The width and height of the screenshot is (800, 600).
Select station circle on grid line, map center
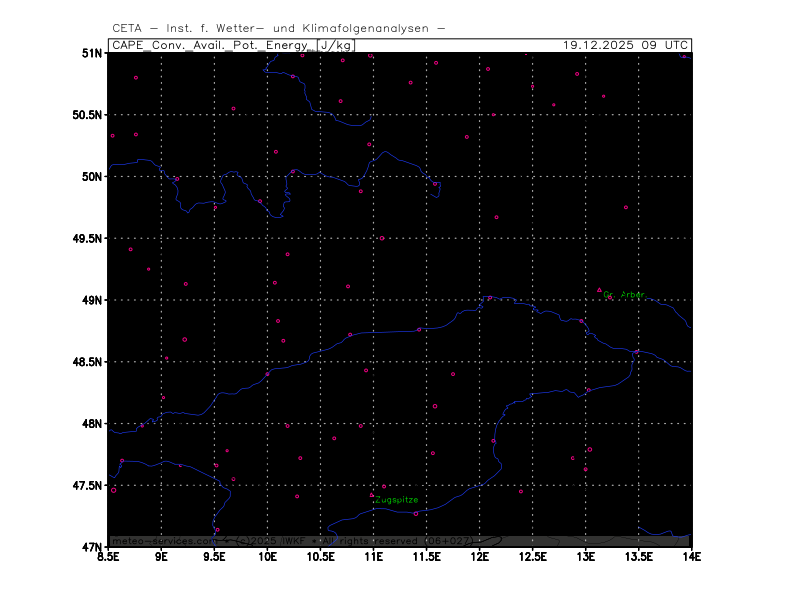[381, 238]
